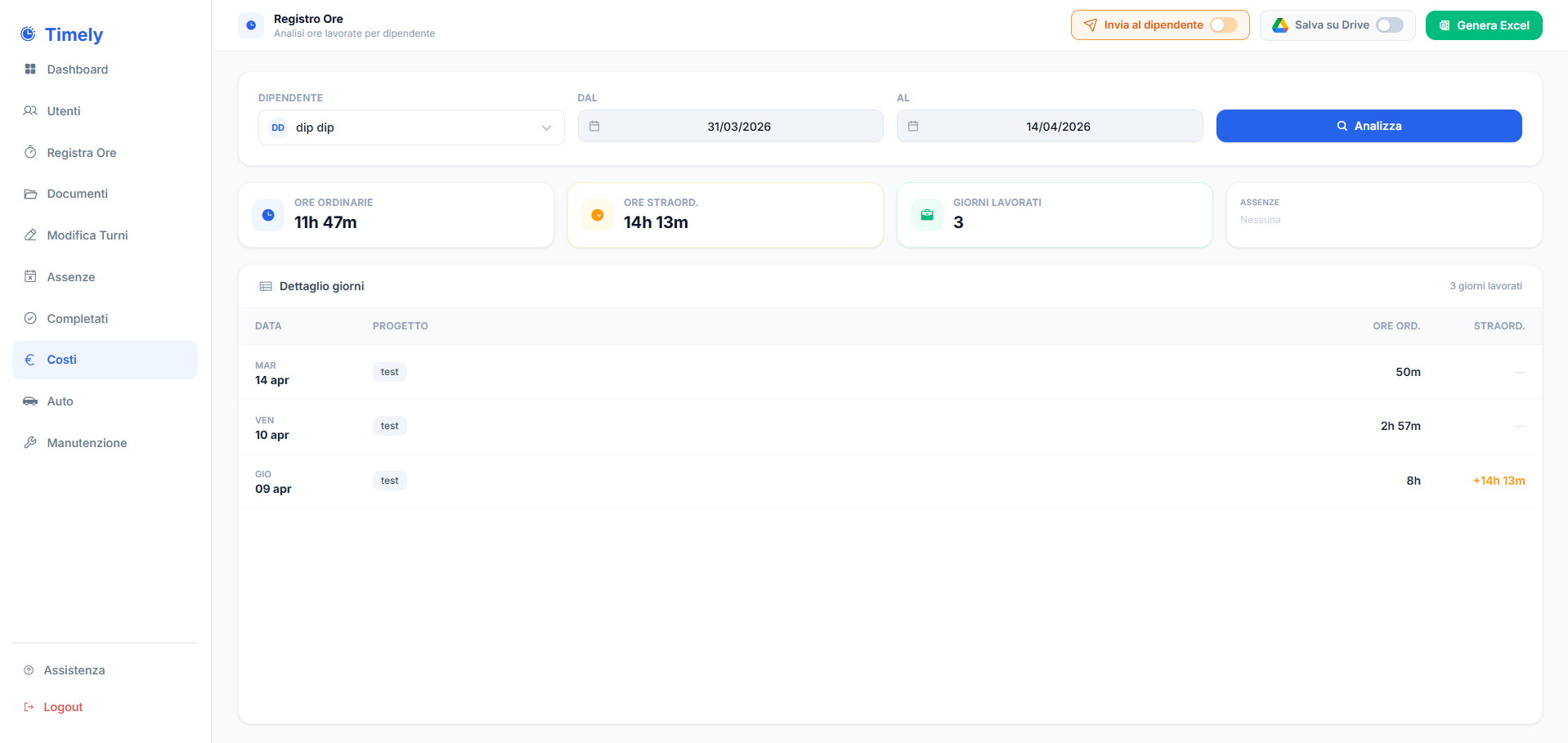Open the Completati menu item
This screenshot has width=1568, height=743.
(x=77, y=319)
